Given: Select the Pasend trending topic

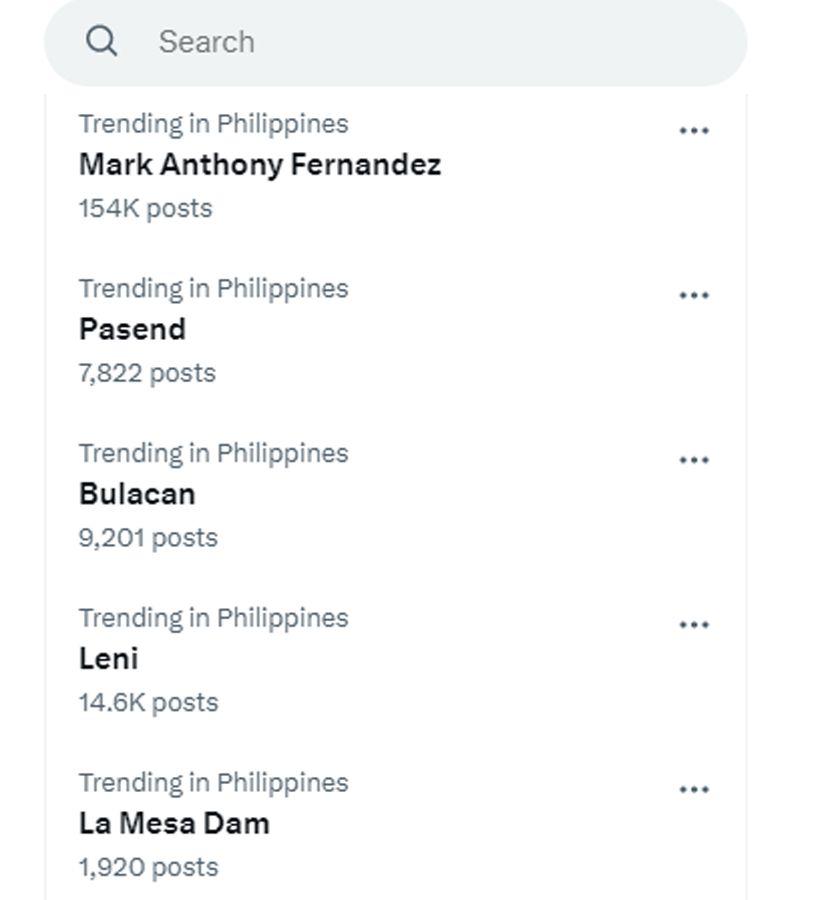Looking at the screenshot, I should coord(132,329).
